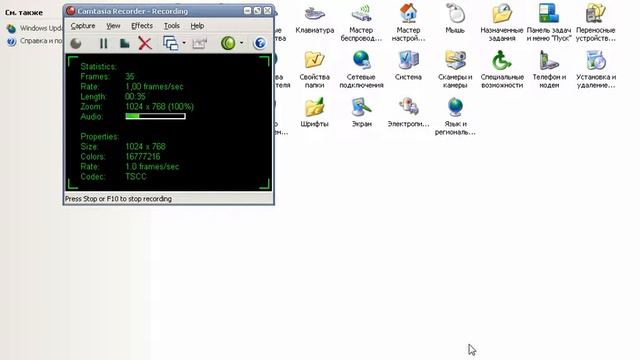
Task: Open Camtasia Recorder help question-mark icon
Action: 260,43
